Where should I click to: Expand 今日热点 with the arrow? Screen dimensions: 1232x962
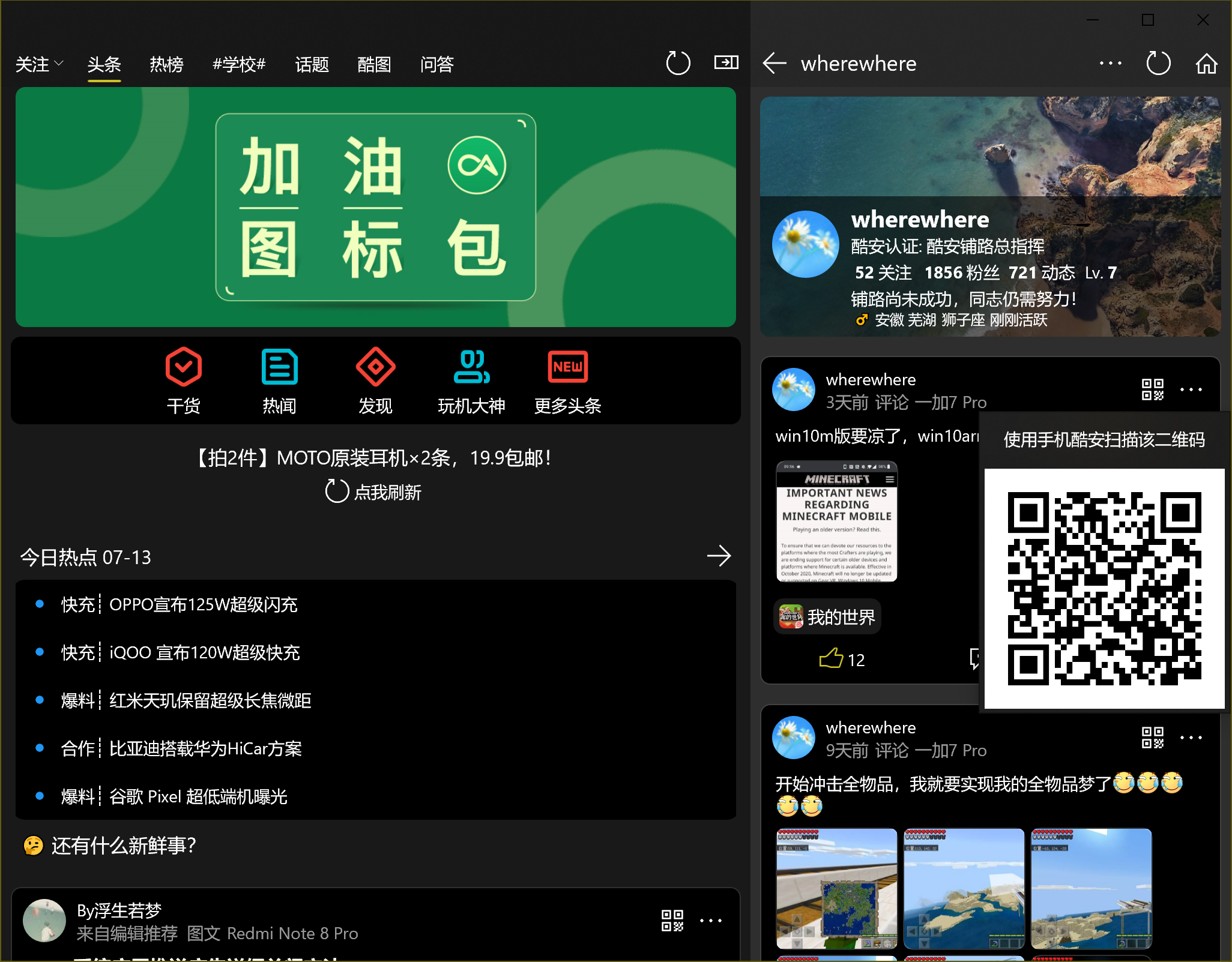[x=719, y=556]
